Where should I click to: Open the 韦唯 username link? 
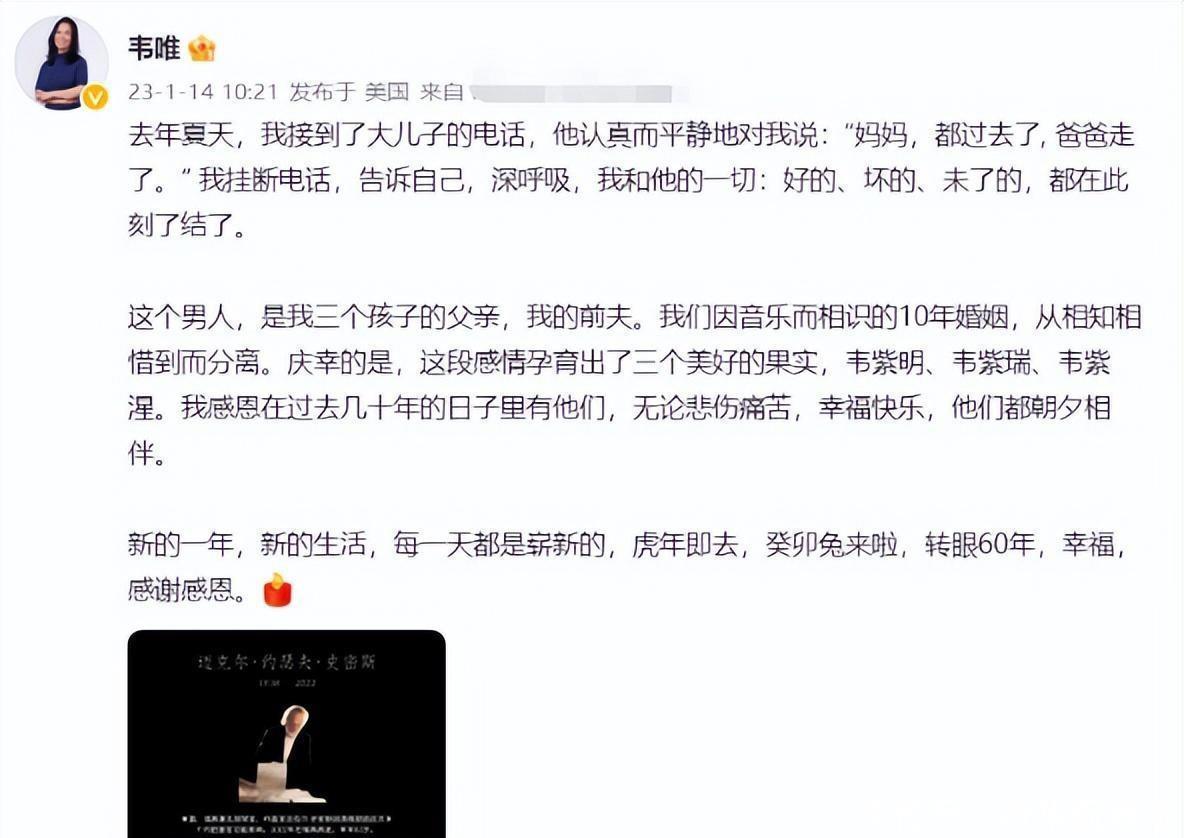pos(154,48)
